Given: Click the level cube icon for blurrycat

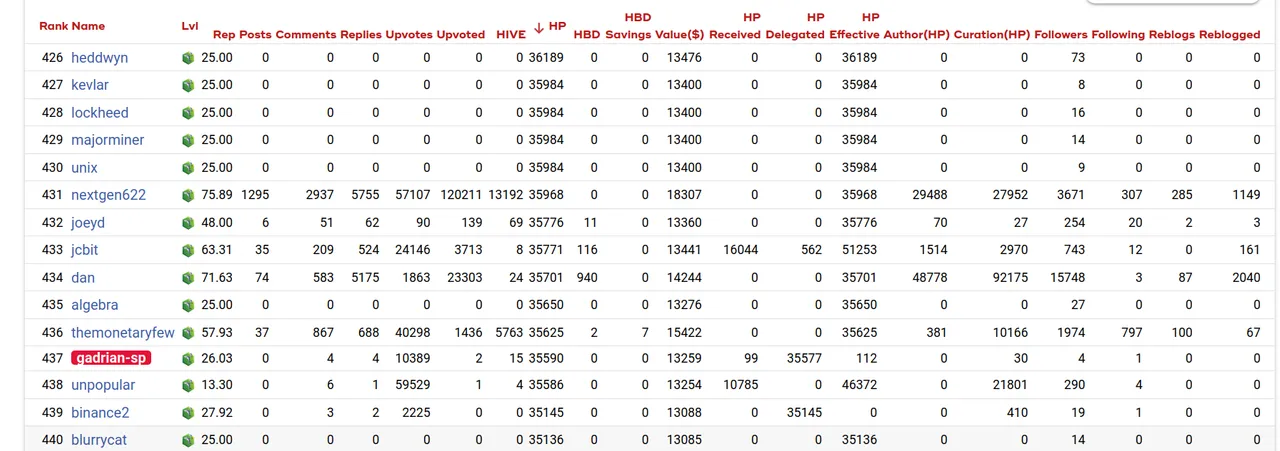Looking at the screenshot, I should 187,440.
